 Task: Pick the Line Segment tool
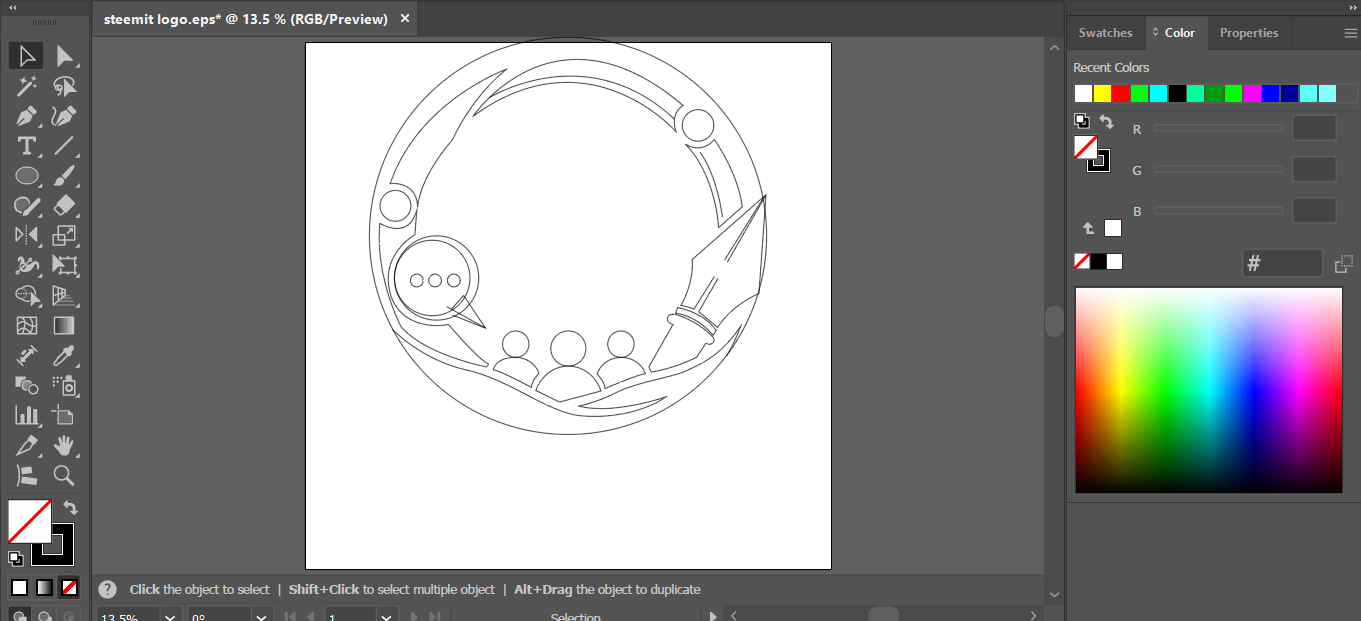click(65, 146)
